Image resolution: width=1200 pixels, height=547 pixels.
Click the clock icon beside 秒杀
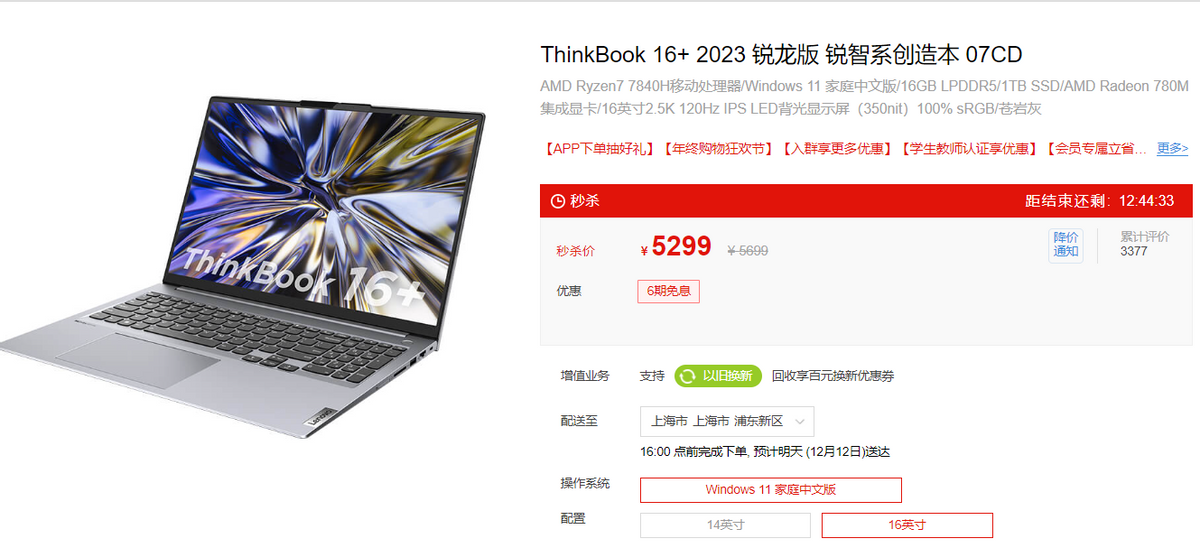point(558,201)
